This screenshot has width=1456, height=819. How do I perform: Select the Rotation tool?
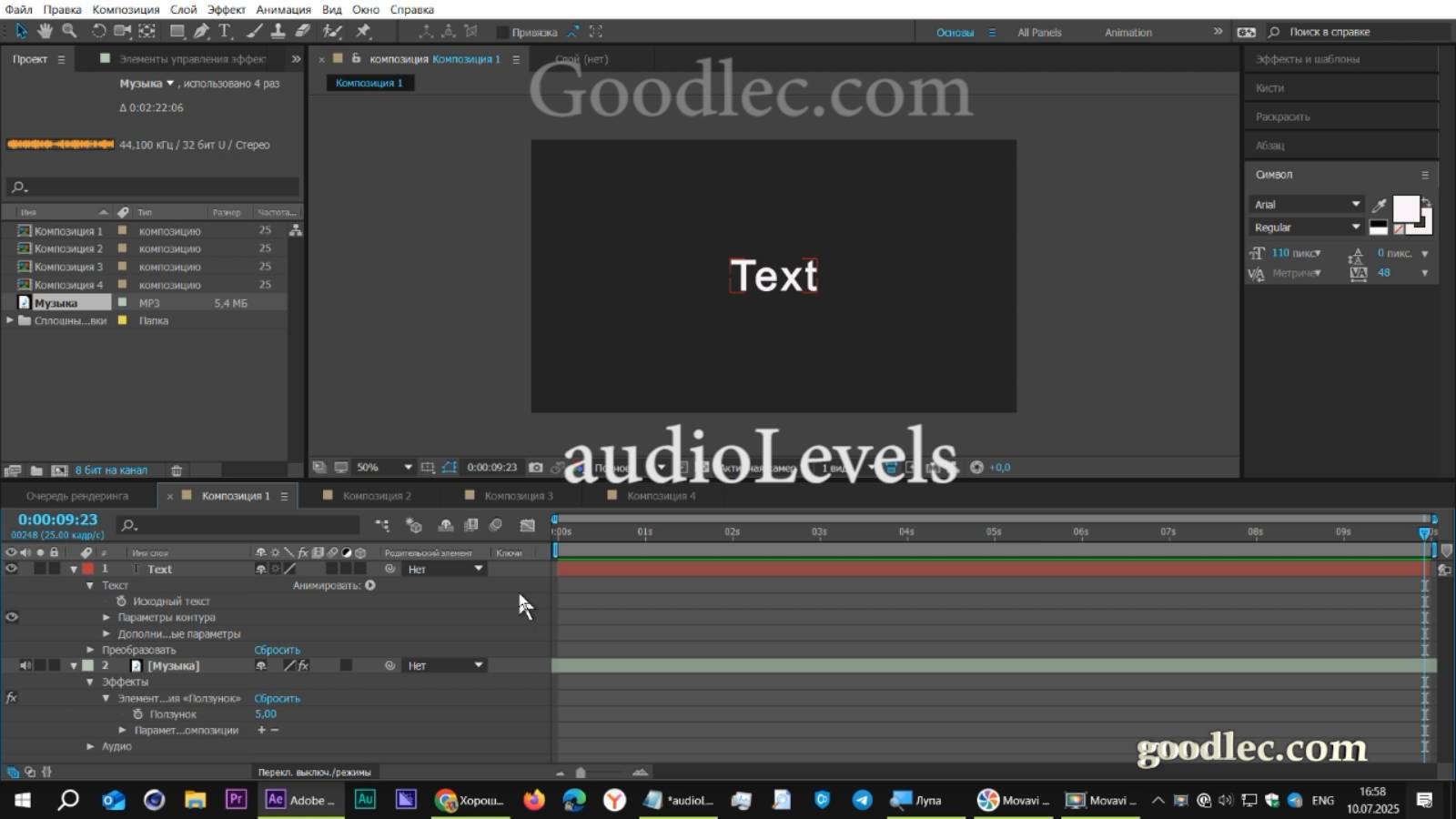pyautogui.click(x=98, y=30)
